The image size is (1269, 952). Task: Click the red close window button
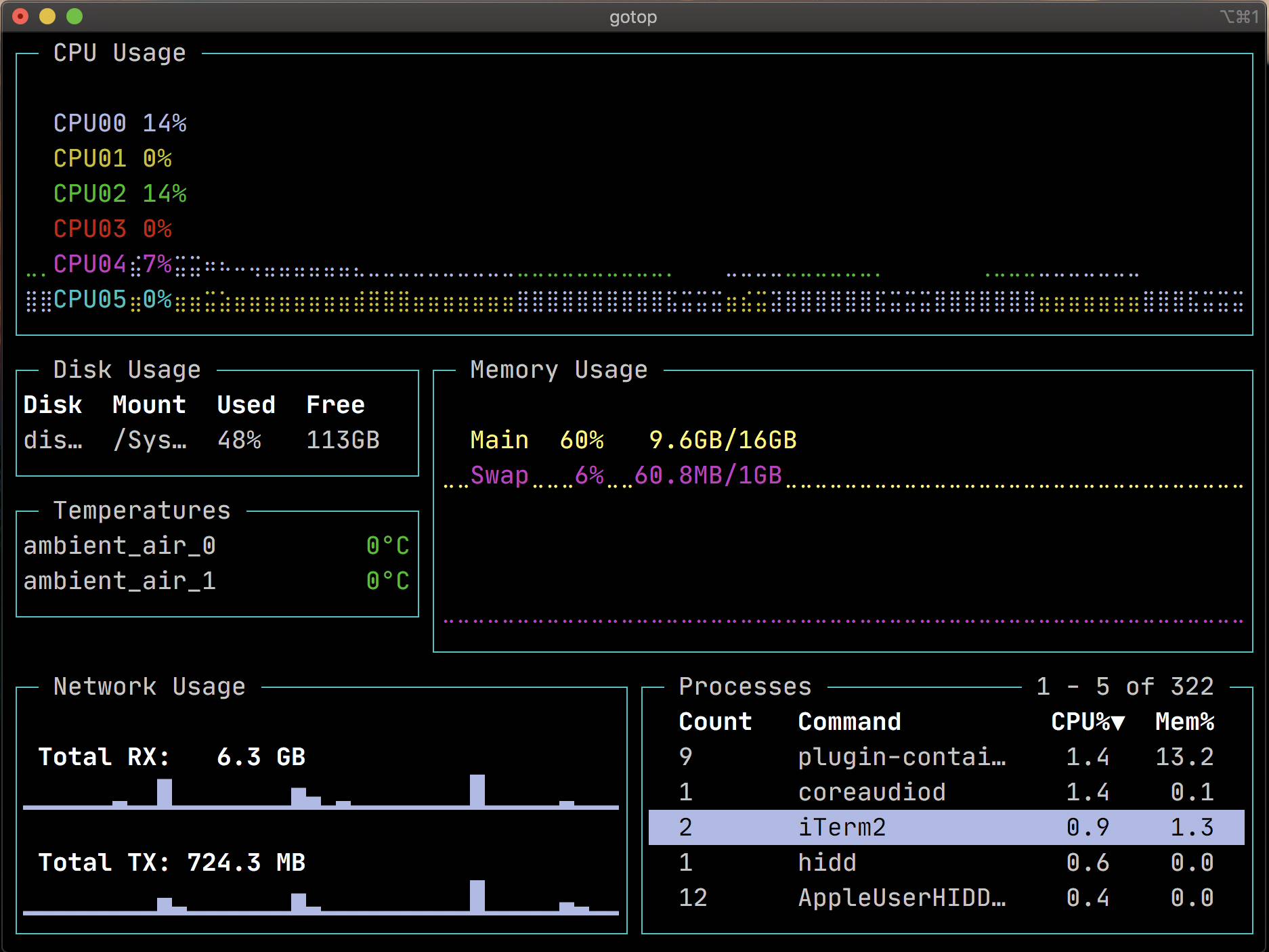click(x=20, y=16)
